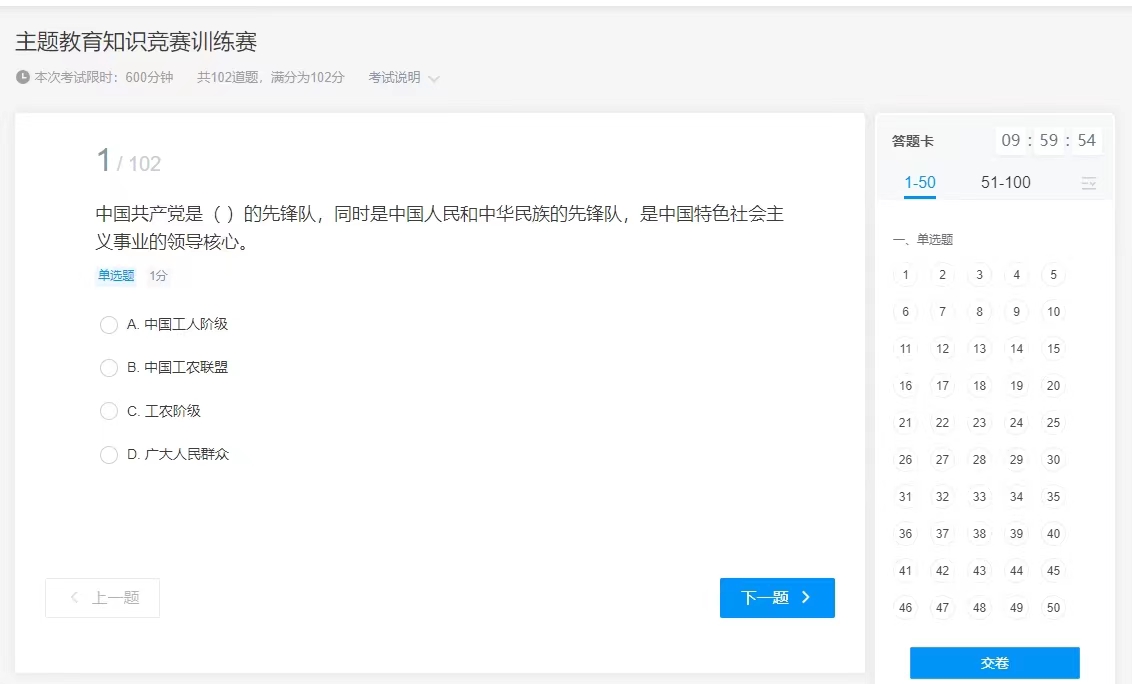Screen dimensions: 1132x684
Task: Navigate to question 45 number
Action: [x=1053, y=571]
